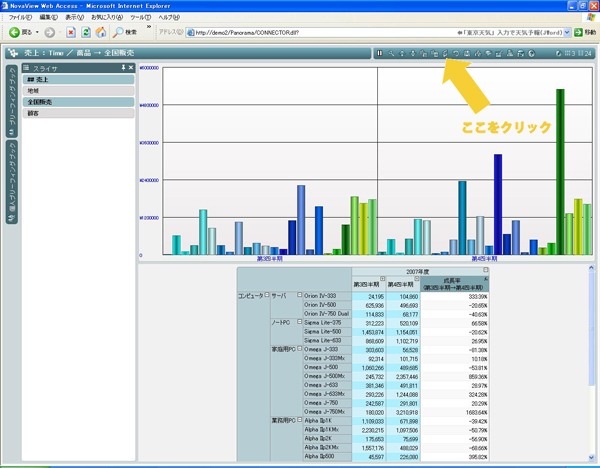Viewport: 600px width, 468px height.
Task: Select the 顧客 slicer item
Action: (80, 113)
